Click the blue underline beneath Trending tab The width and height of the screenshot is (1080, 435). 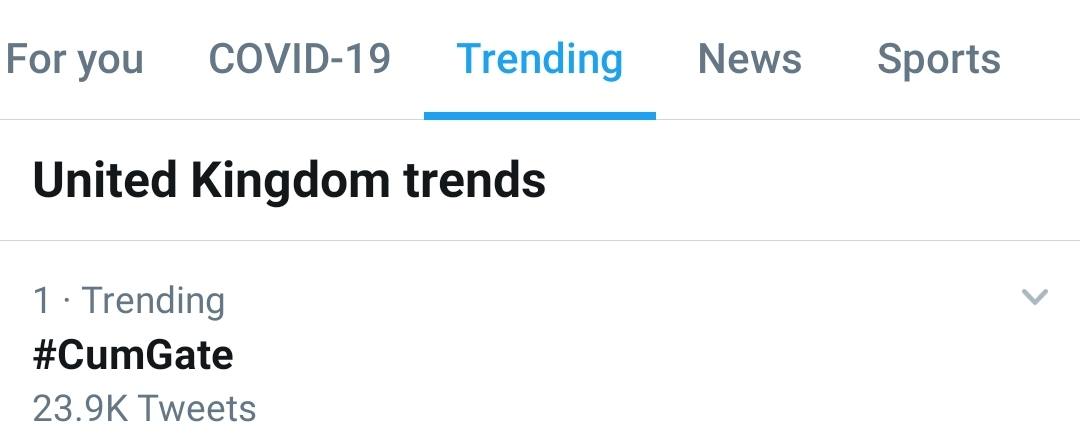click(x=539, y=115)
